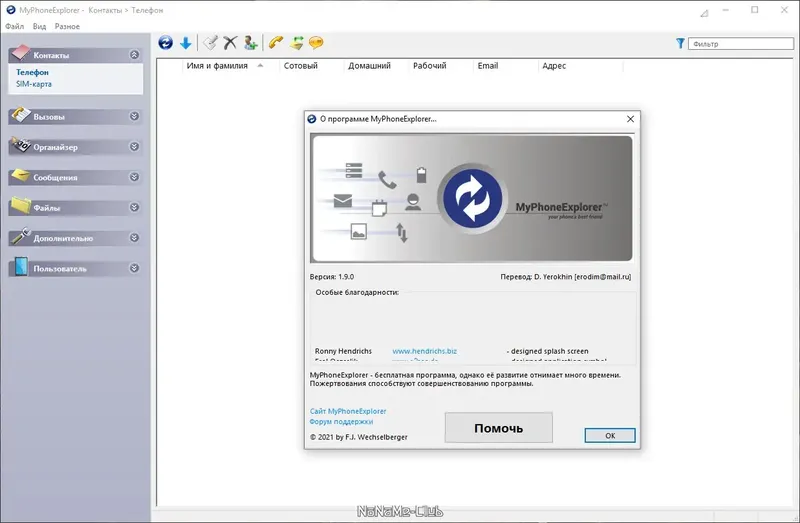Screen dimensions: 800x523
Task: Expand the Дополнительно sidebar section
Action: pyautogui.click(x=134, y=238)
